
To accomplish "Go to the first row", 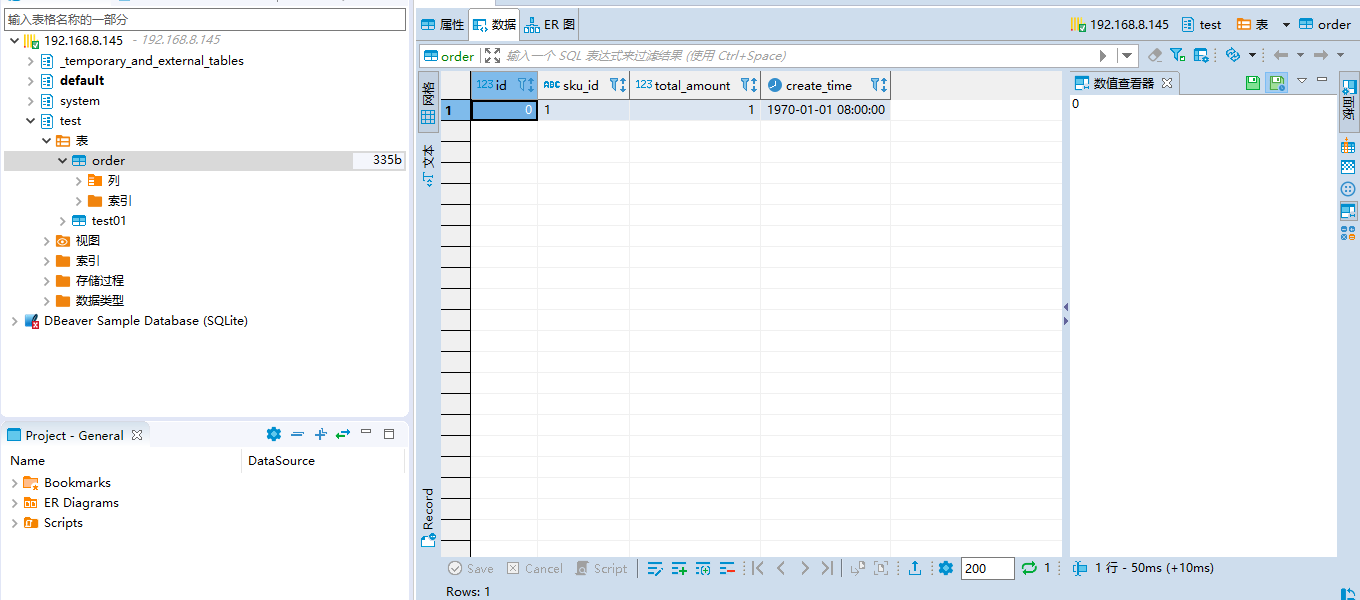I will pos(758,568).
